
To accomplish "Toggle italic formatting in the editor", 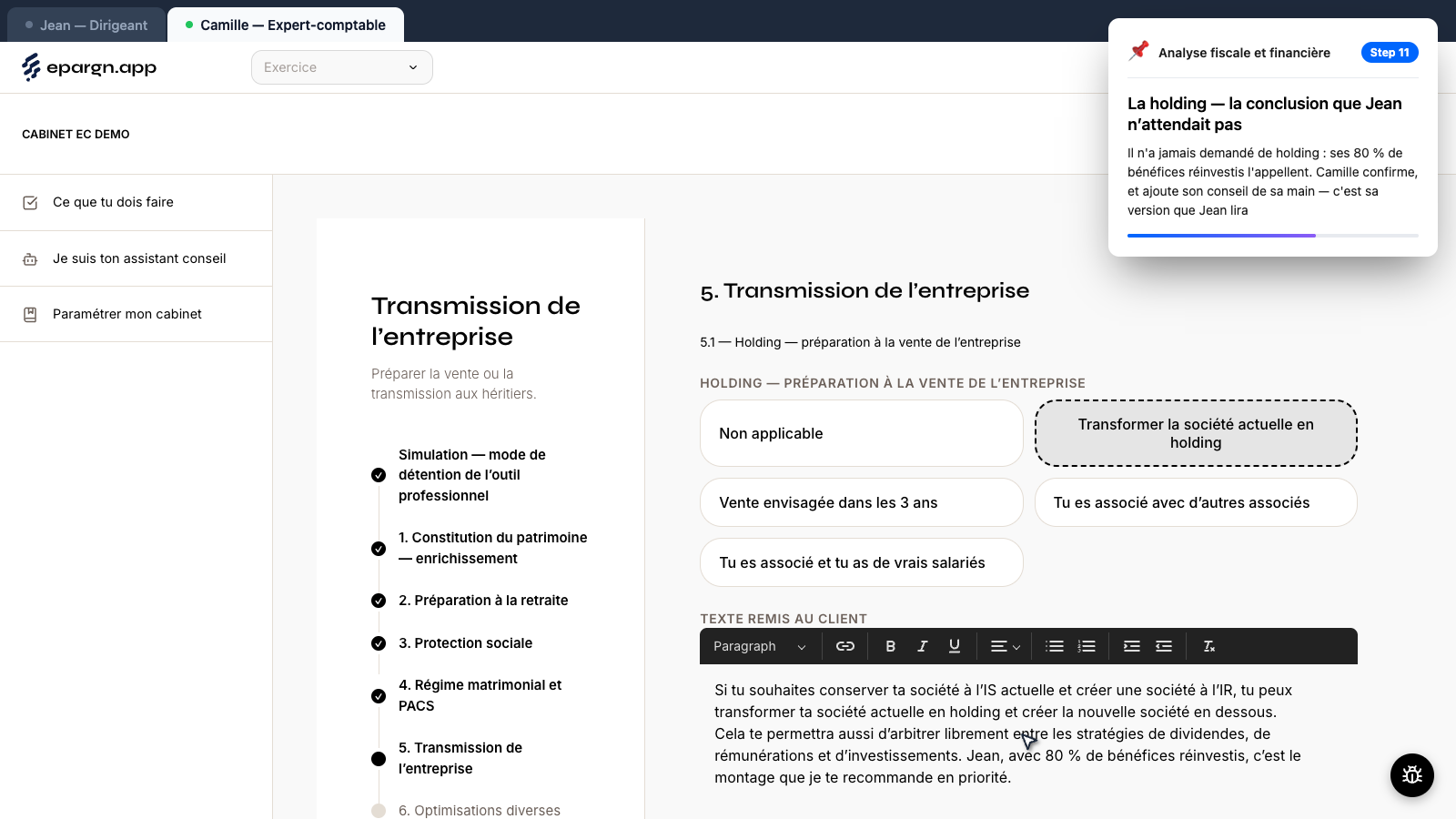I will pyautogui.click(x=923, y=646).
